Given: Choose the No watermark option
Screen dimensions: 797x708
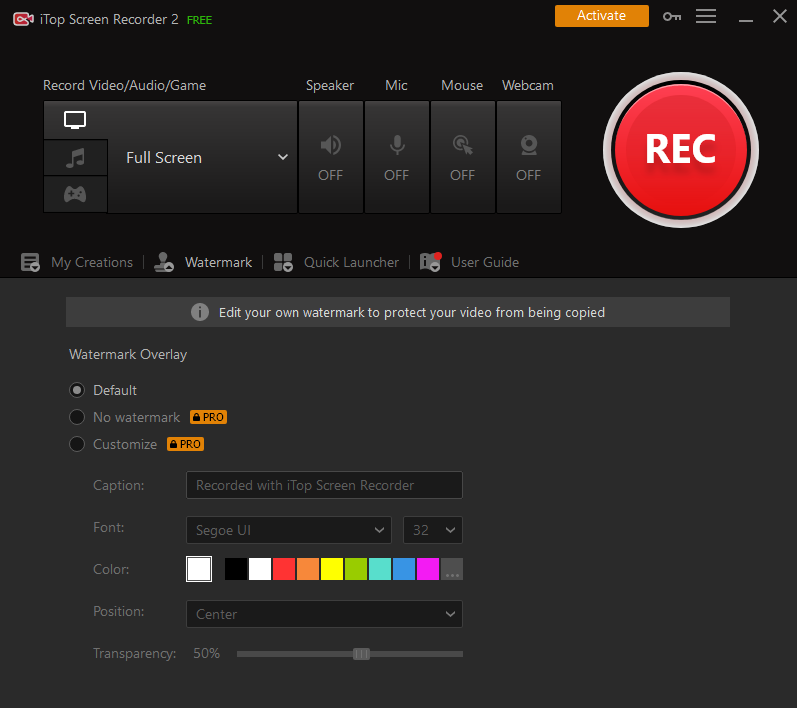Looking at the screenshot, I should click(x=77, y=417).
